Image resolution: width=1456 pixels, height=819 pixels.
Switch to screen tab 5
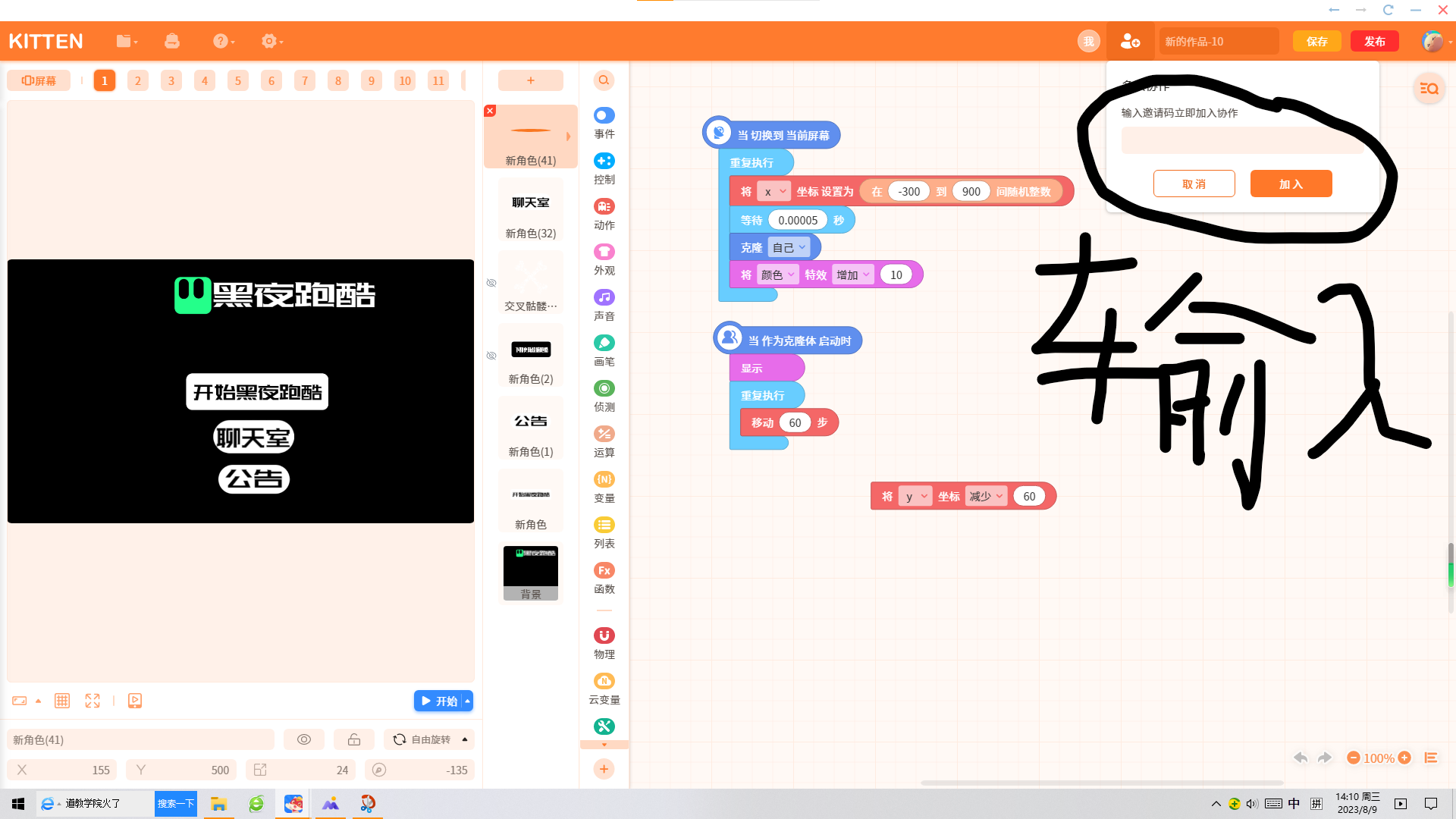tap(238, 80)
